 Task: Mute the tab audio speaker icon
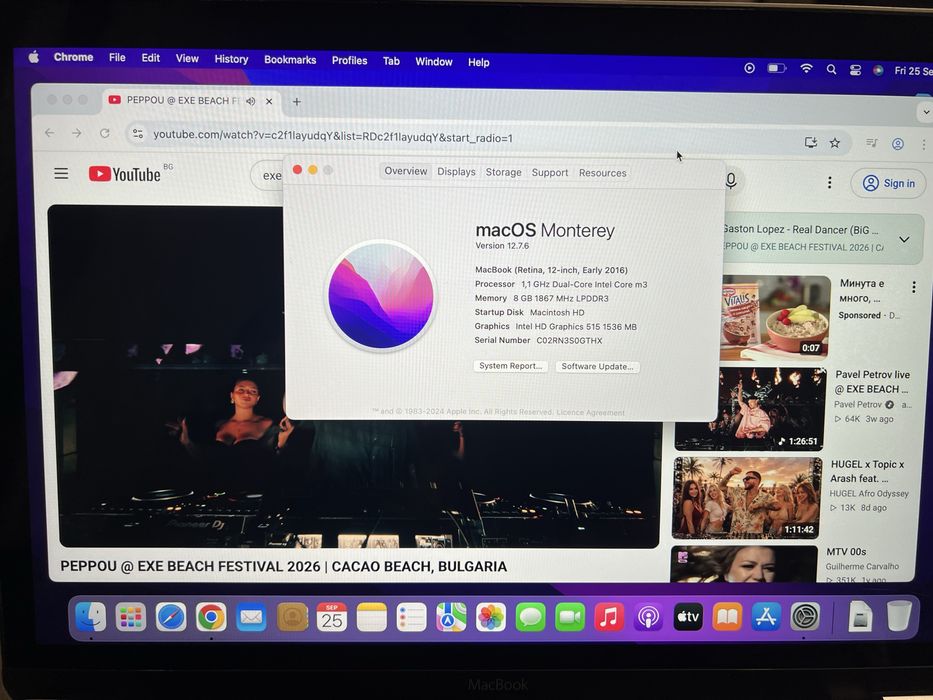pos(251,101)
